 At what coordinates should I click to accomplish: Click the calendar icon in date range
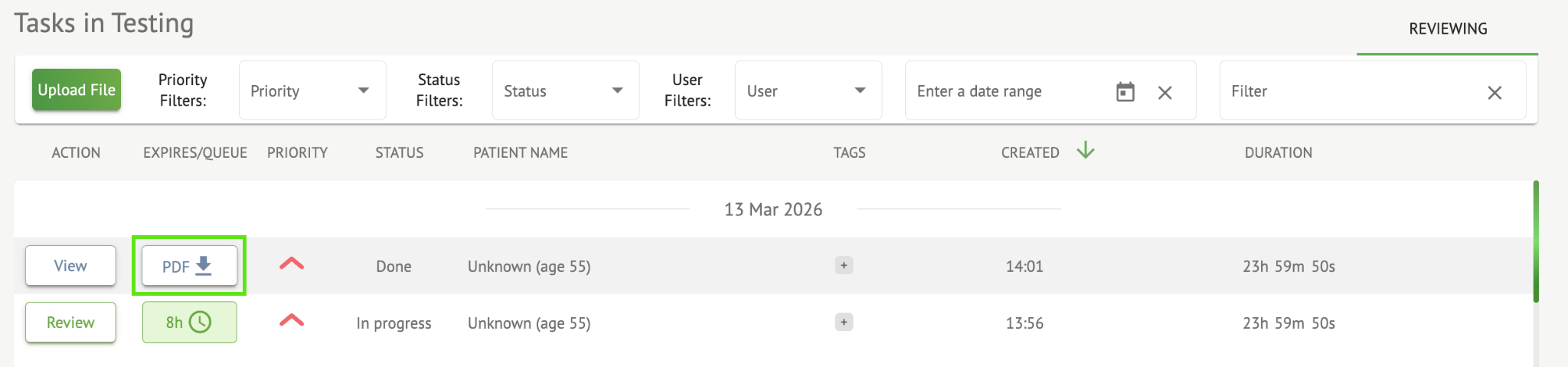pos(1125,92)
